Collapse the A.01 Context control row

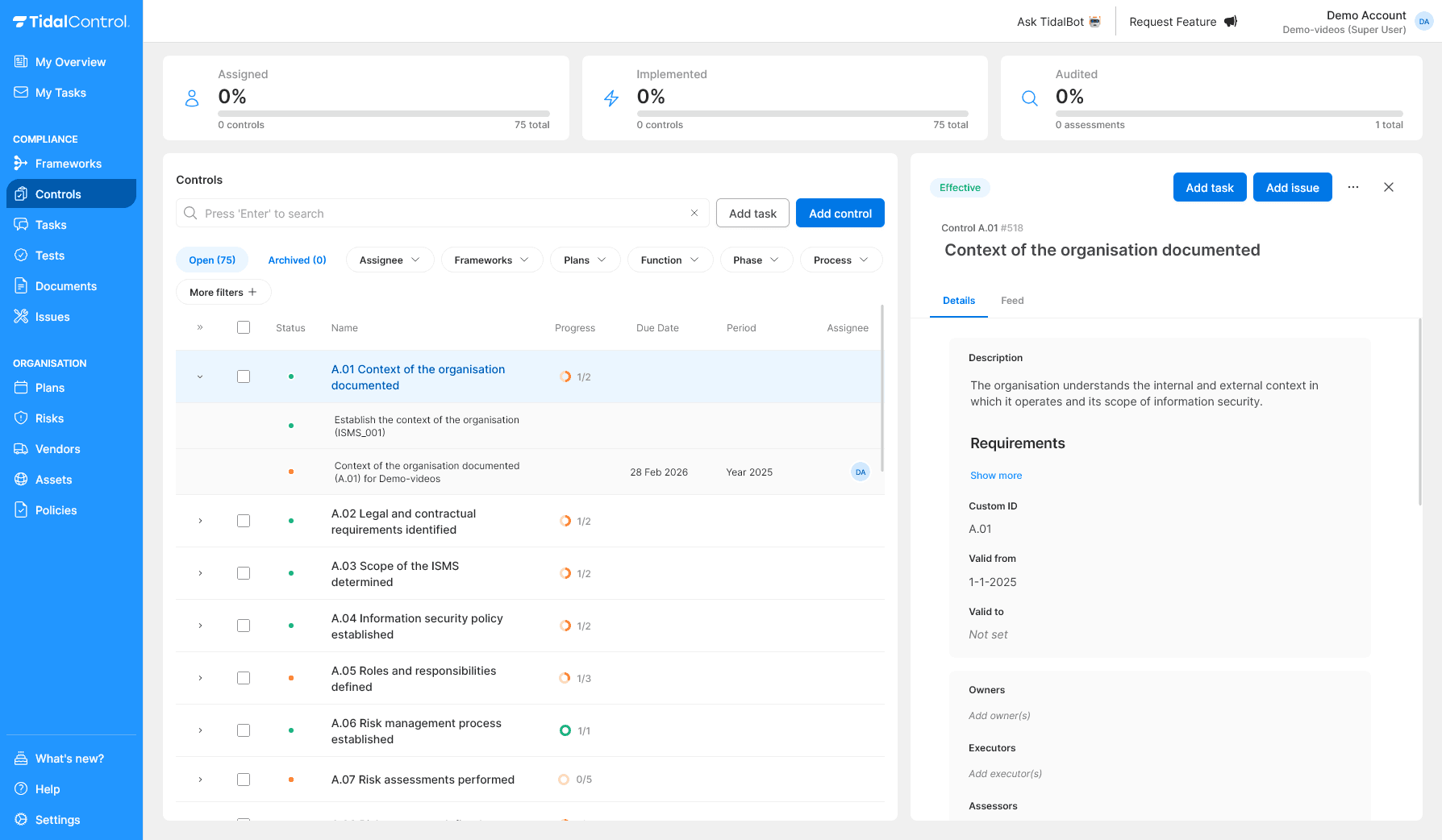200,376
